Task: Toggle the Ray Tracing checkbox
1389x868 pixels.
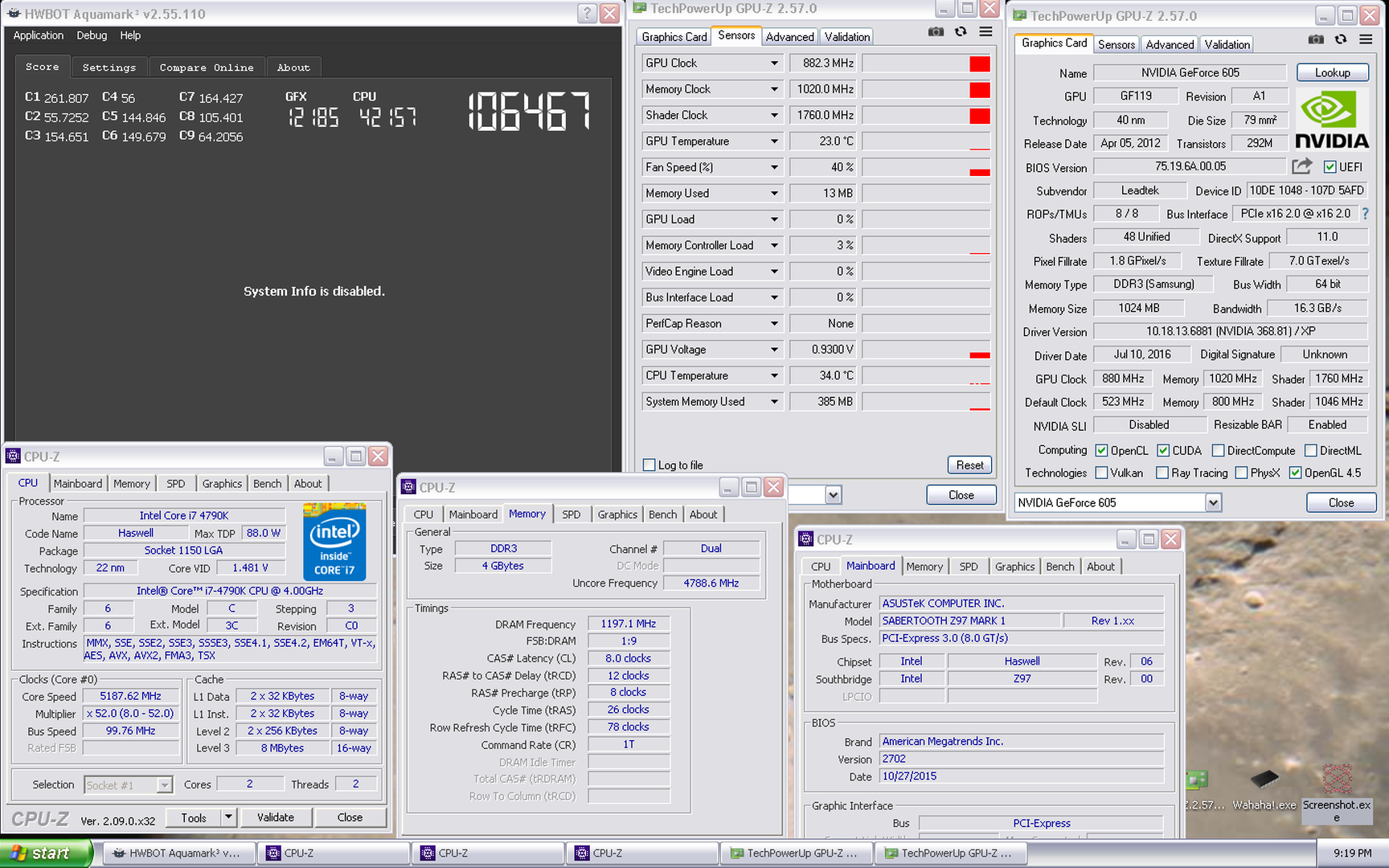Action: (x=1162, y=473)
